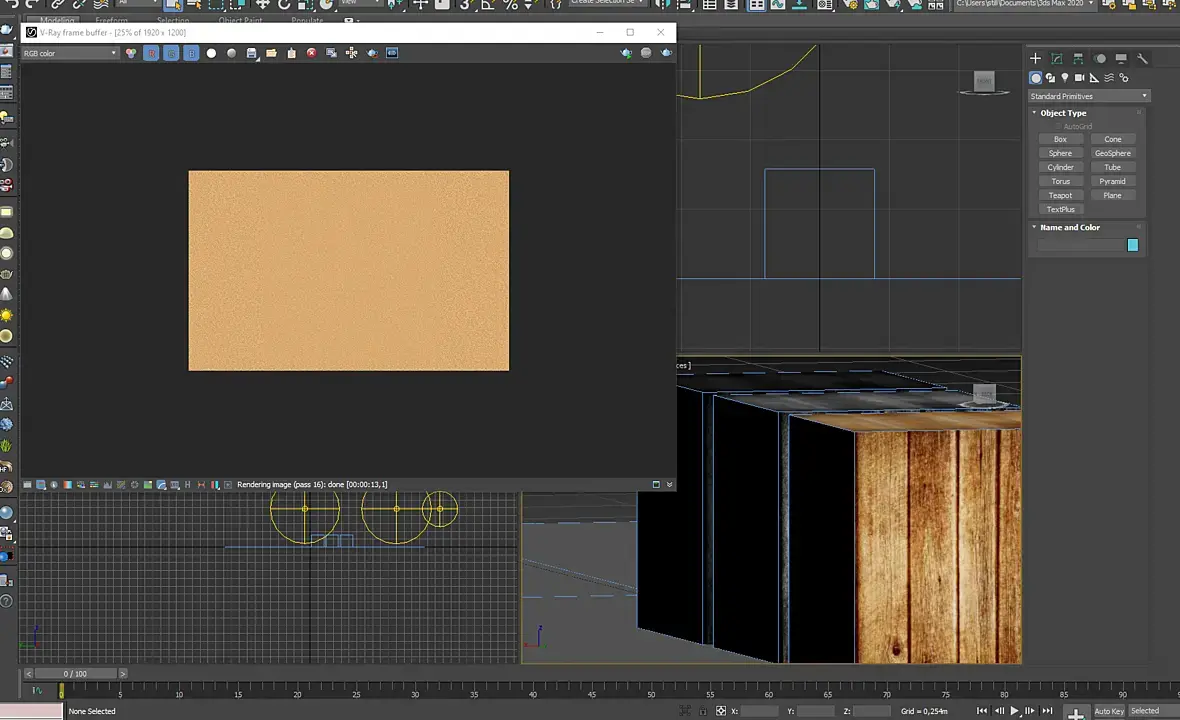Viewport: 1180px width, 720px height.
Task: Click the Teapot primitive button
Action: (1060, 196)
